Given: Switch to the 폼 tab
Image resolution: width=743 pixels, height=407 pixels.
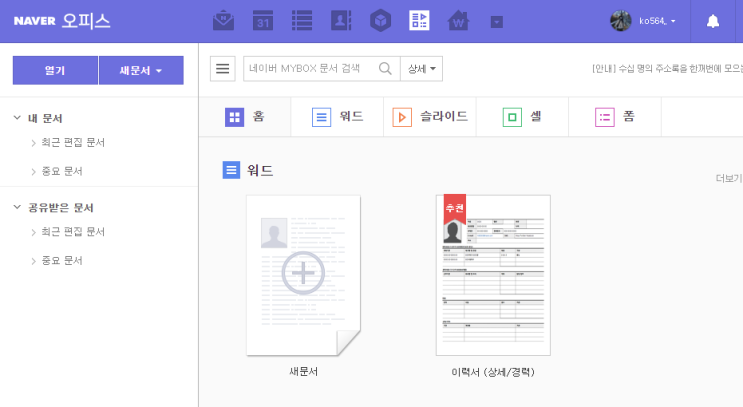Looking at the screenshot, I should point(615,117).
